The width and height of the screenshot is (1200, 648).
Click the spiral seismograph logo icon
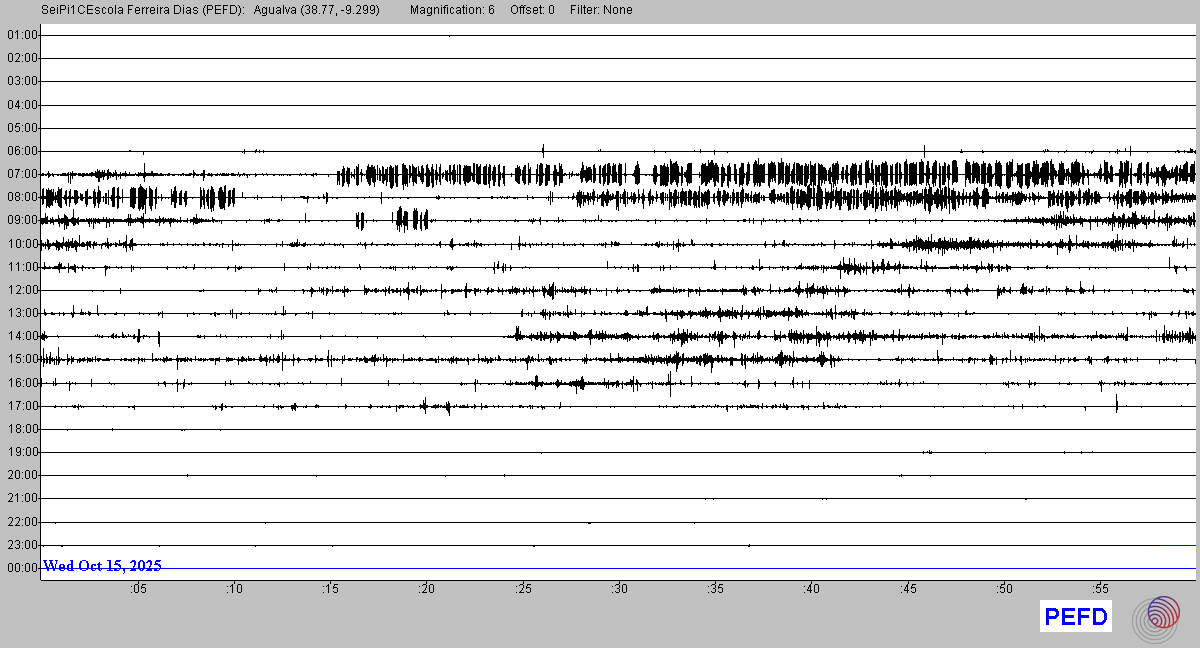[x=1162, y=617]
